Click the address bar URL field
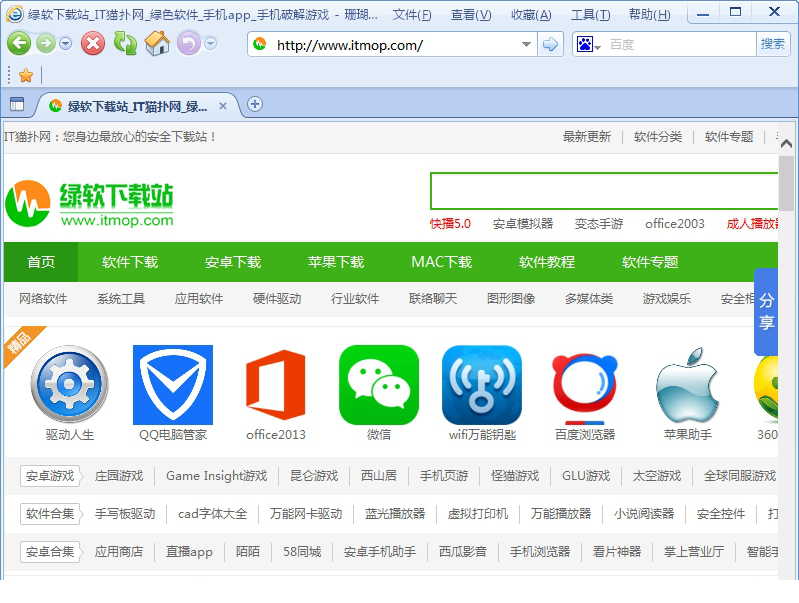 [392, 45]
